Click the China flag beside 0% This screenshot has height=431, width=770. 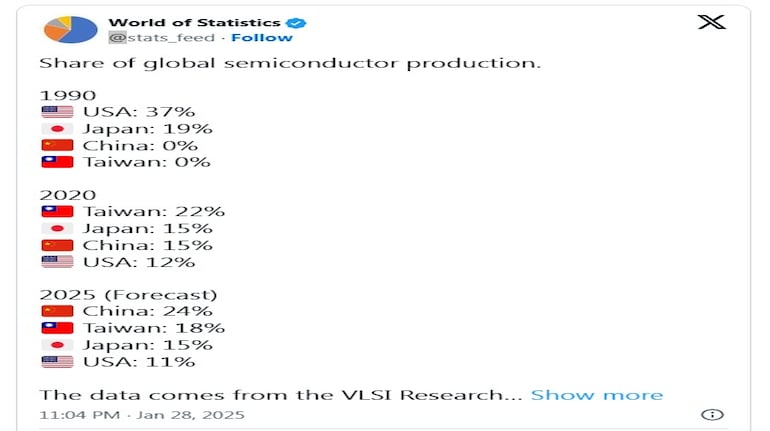click(57, 145)
